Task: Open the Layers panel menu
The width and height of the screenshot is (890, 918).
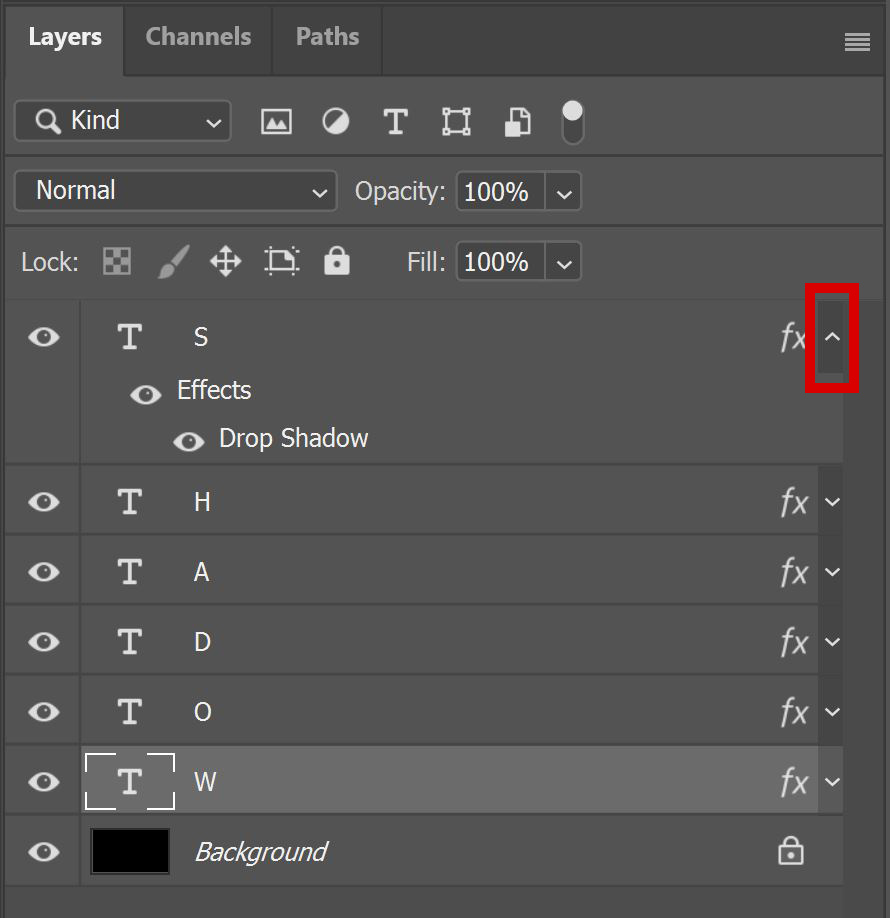Action: coord(857,42)
